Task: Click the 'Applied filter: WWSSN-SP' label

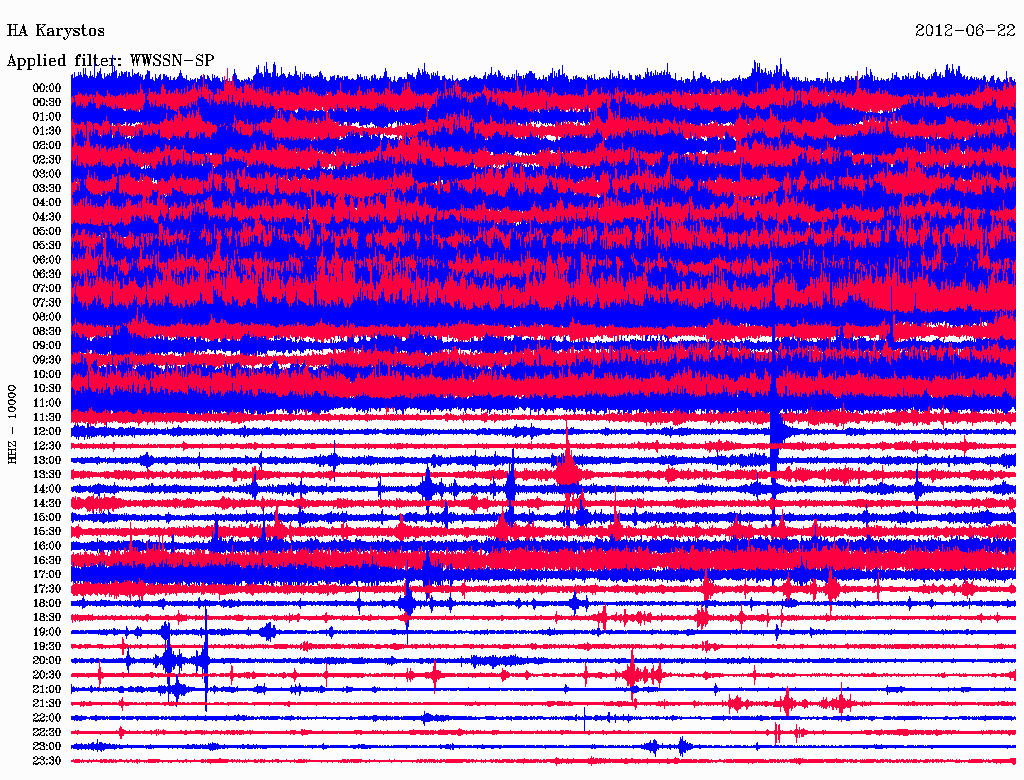Action: click(110, 61)
